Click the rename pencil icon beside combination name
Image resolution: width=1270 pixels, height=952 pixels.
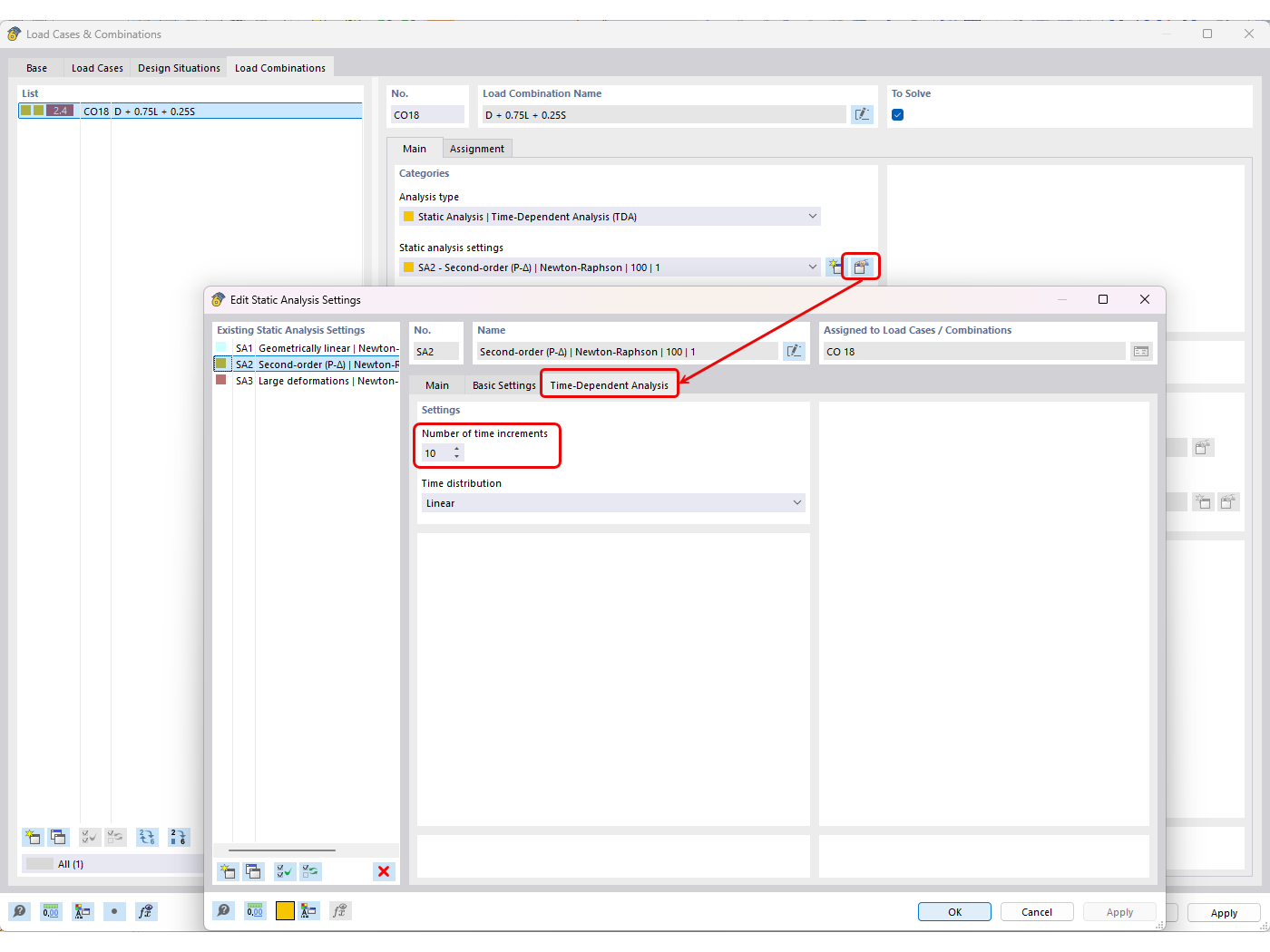tap(862, 114)
